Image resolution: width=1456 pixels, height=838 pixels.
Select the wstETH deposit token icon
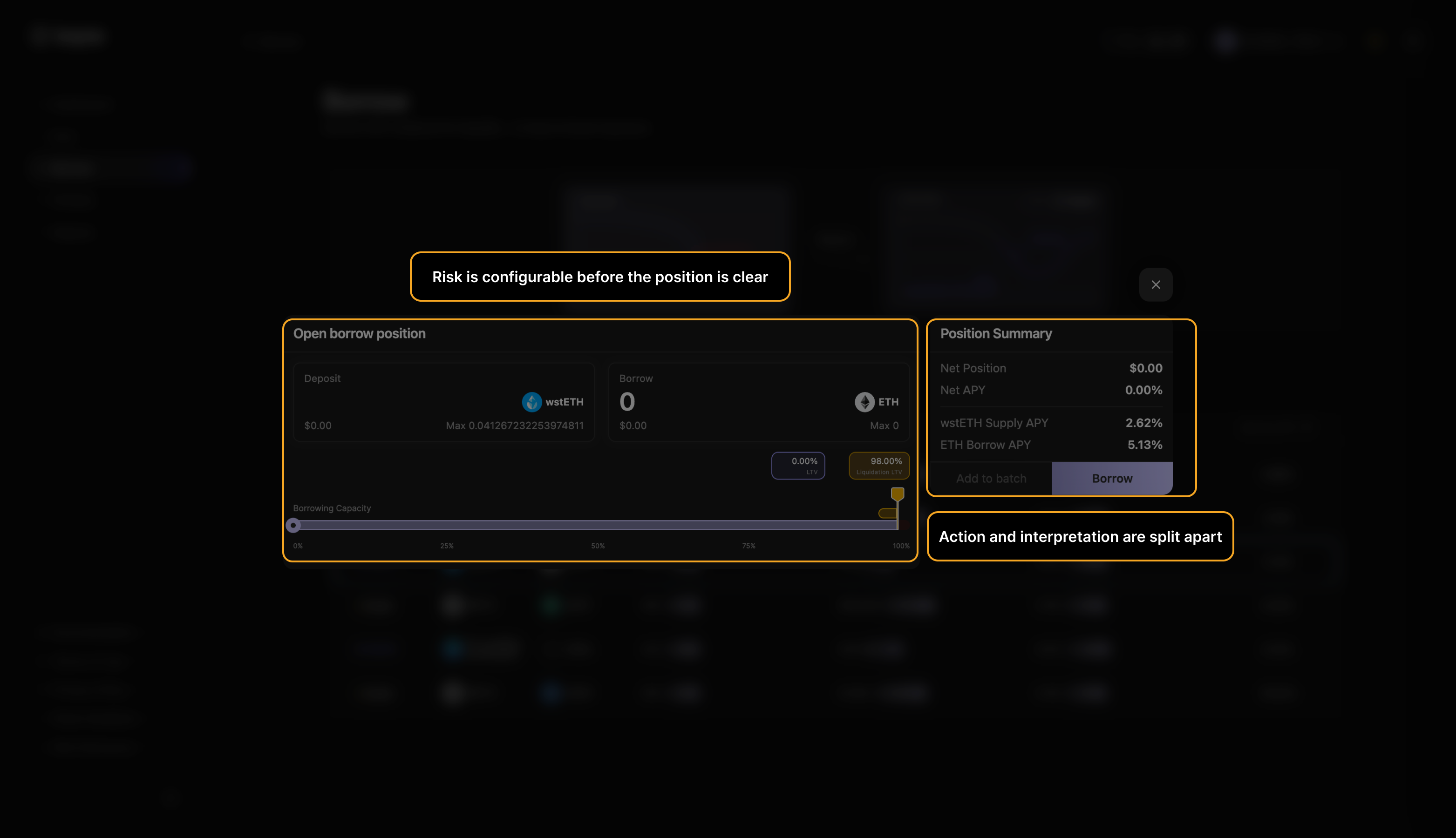click(531, 402)
